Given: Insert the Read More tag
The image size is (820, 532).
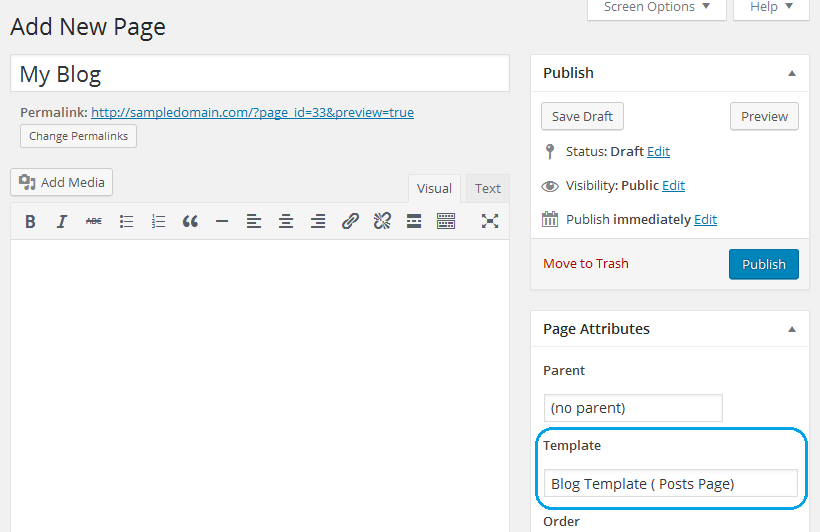Looking at the screenshot, I should (x=414, y=221).
